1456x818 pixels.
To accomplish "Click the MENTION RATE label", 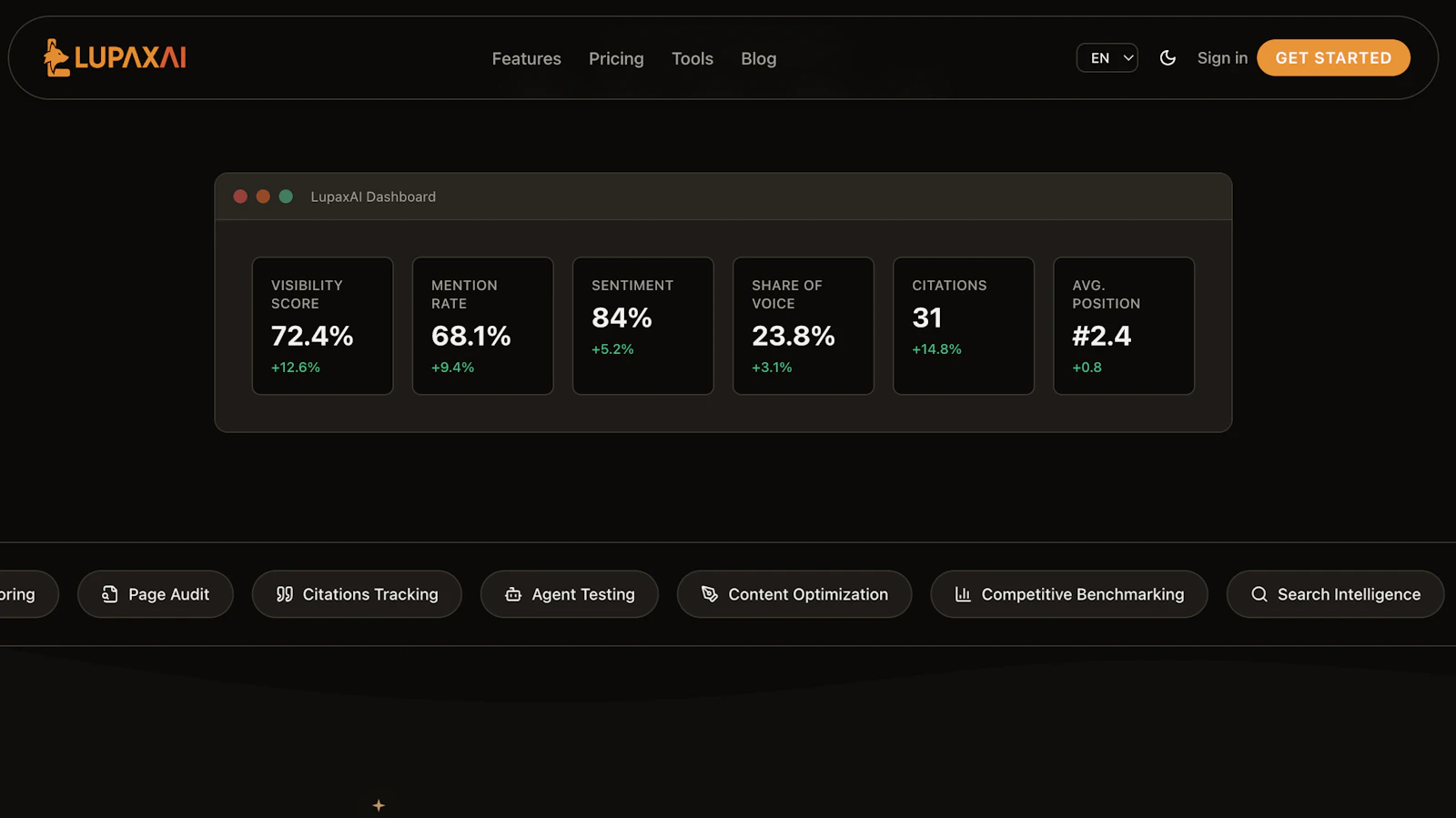I will (x=464, y=295).
